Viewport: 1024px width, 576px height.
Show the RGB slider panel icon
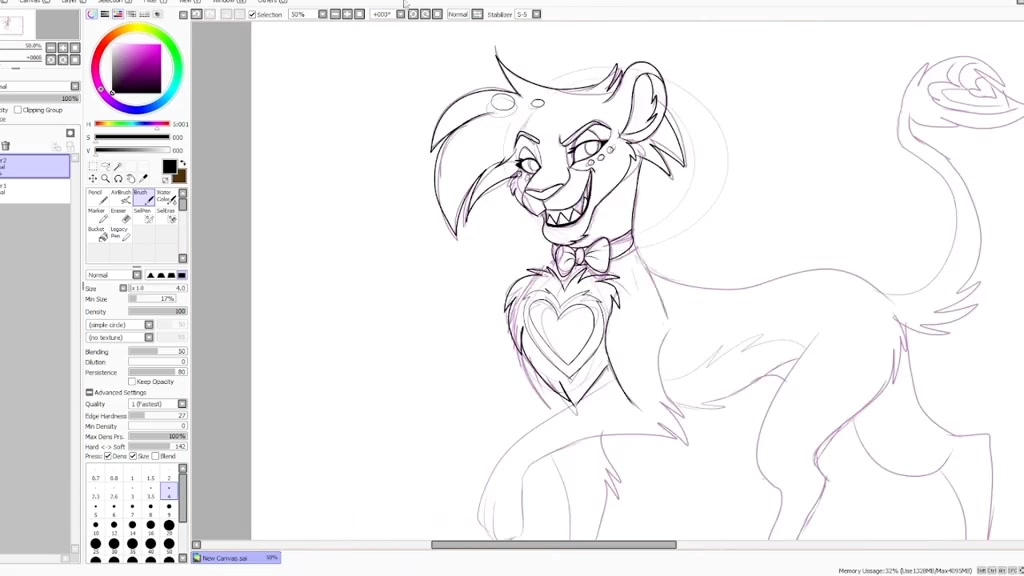point(104,14)
